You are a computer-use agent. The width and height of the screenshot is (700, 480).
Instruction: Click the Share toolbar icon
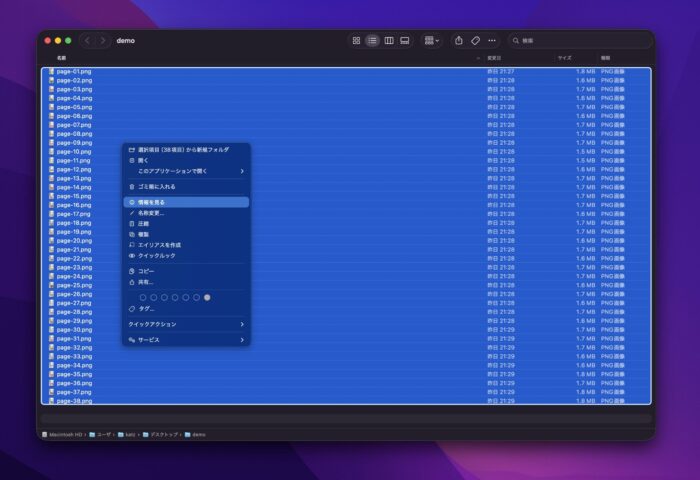click(459, 41)
